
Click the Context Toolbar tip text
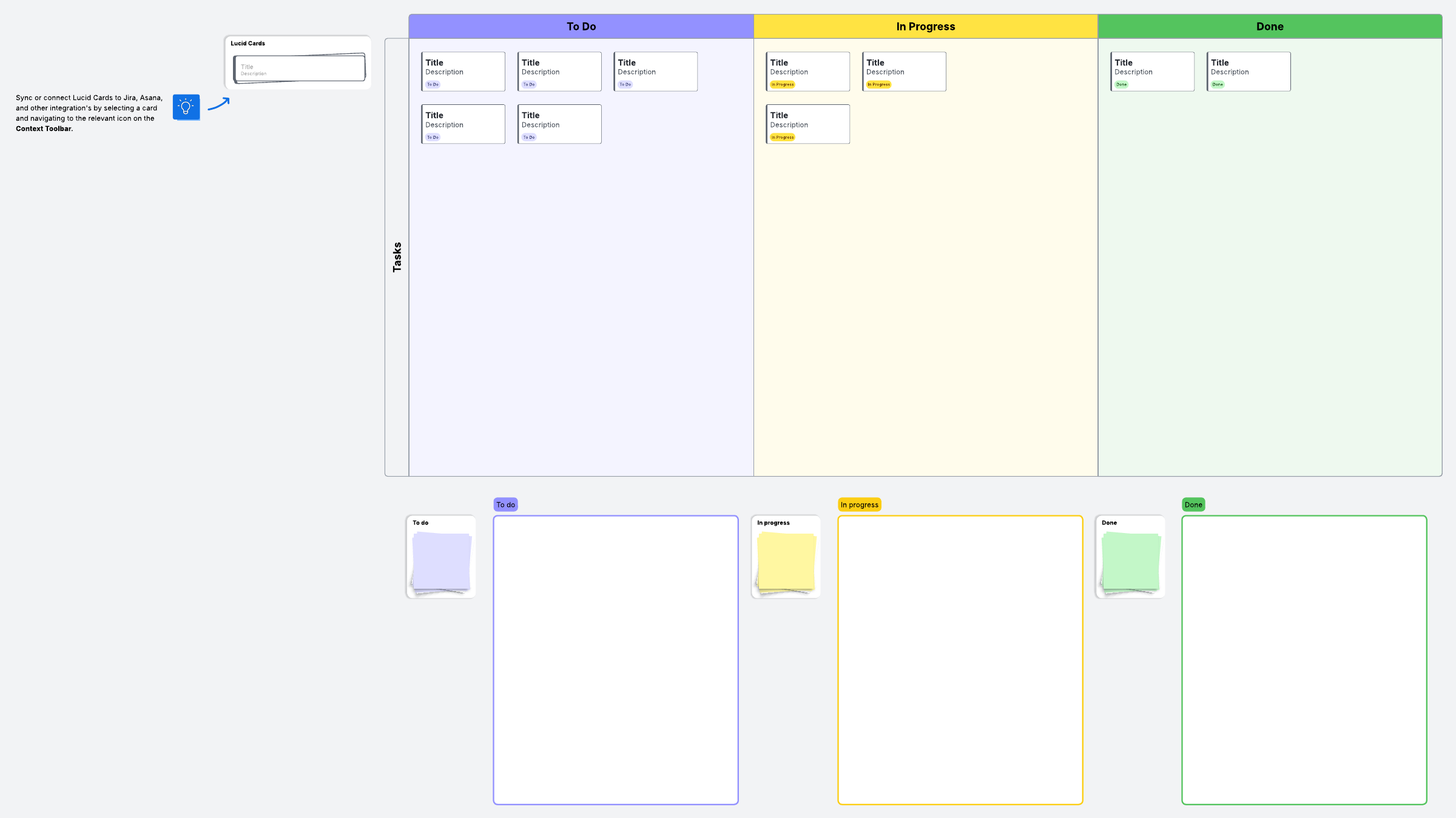coord(89,113)
